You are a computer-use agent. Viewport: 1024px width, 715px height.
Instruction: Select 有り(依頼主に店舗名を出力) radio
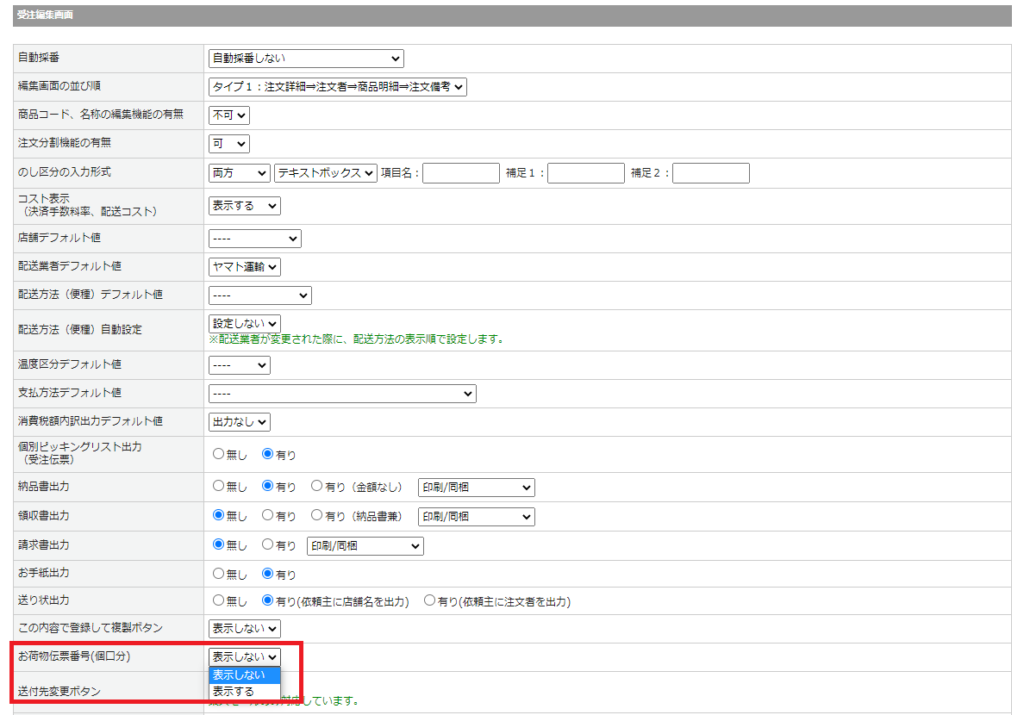pyautogui.click(x=268, y=600)
